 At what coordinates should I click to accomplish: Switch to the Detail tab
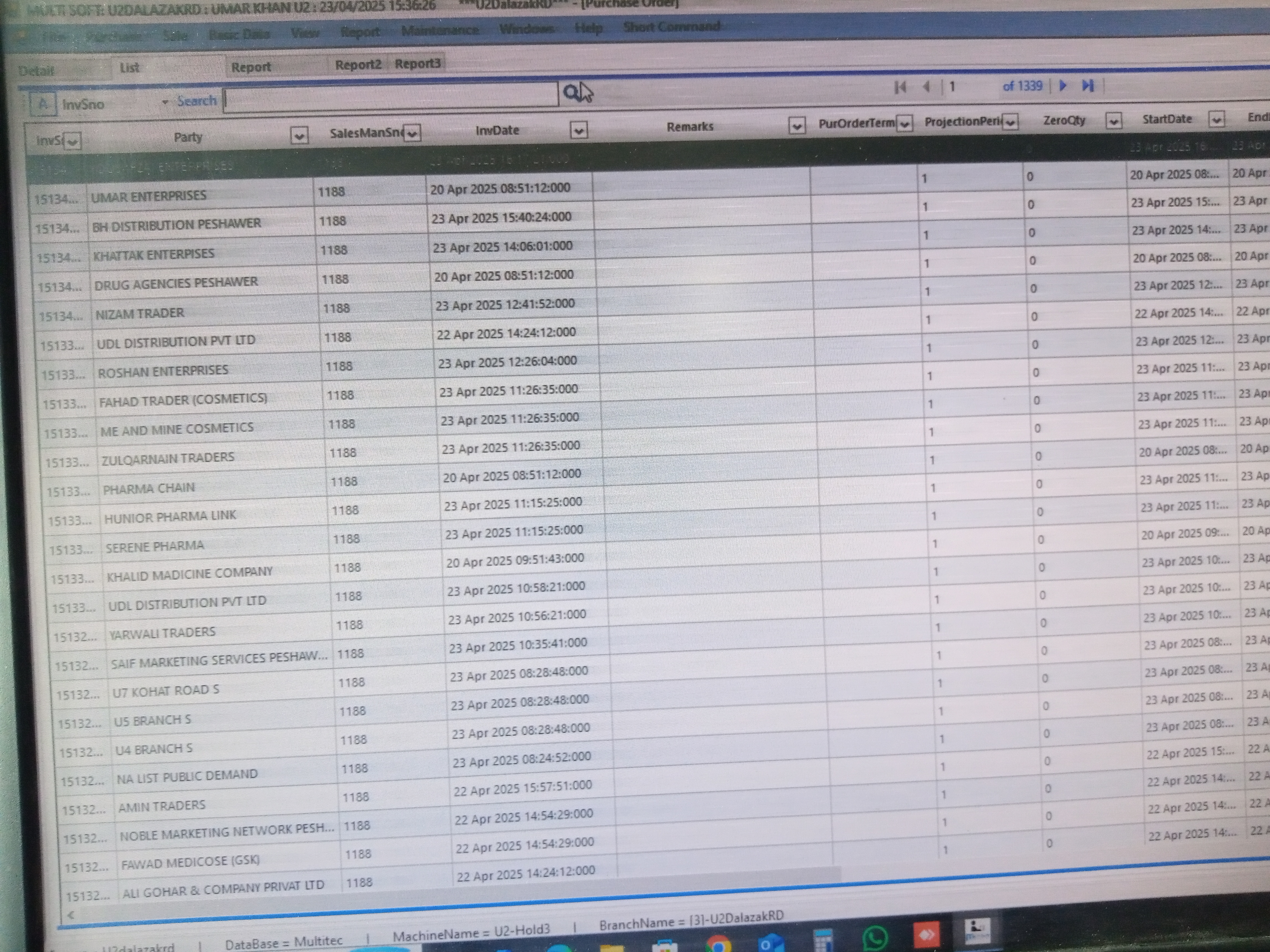(36, 71)
